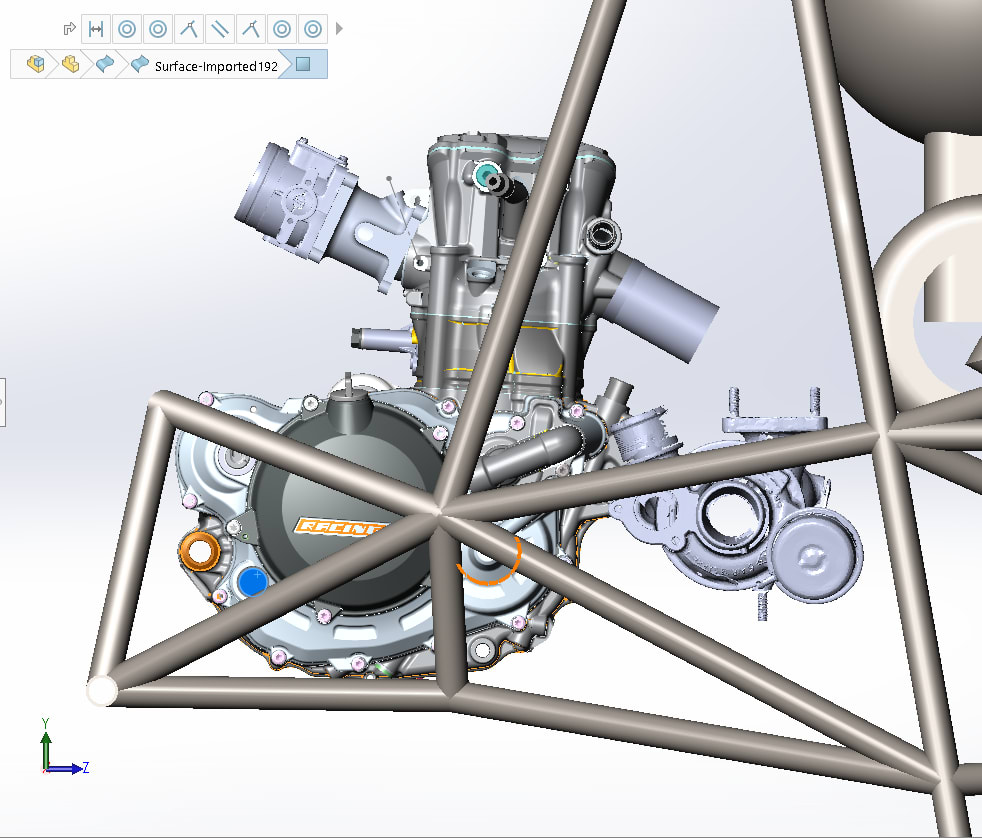Select the assembly breadcrumb icon
The width and height of the screenshot is (982, 838).
tap(36, 64)
